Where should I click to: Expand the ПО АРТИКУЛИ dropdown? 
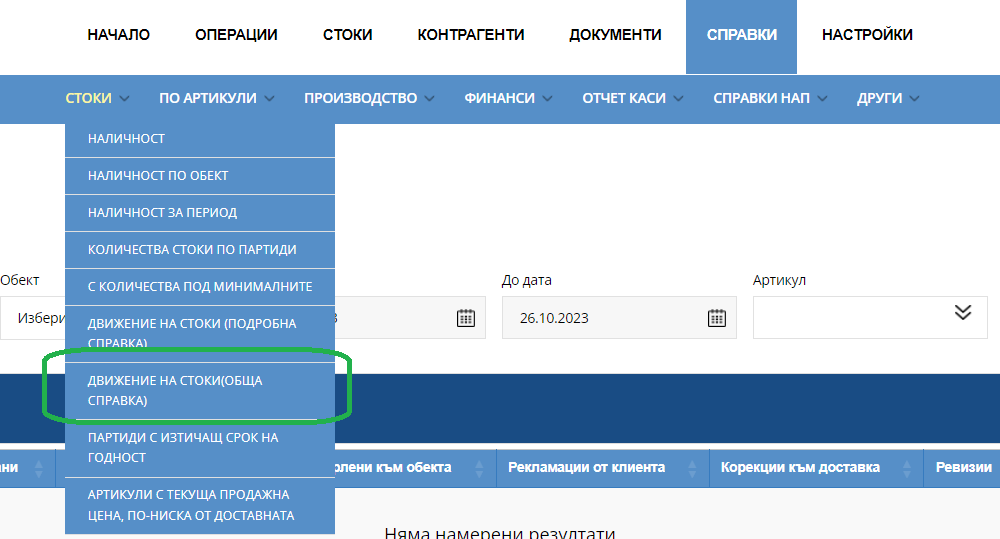(x=217, y=98)
